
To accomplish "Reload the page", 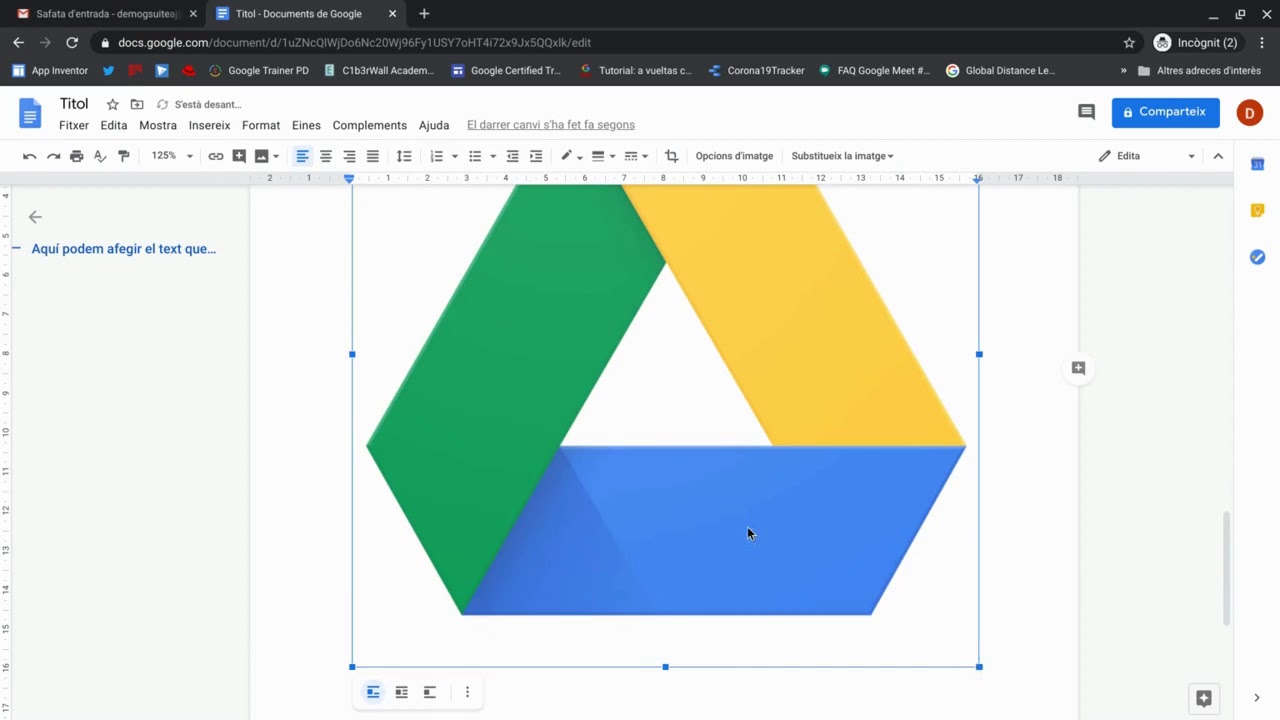I will click(72, 43).
